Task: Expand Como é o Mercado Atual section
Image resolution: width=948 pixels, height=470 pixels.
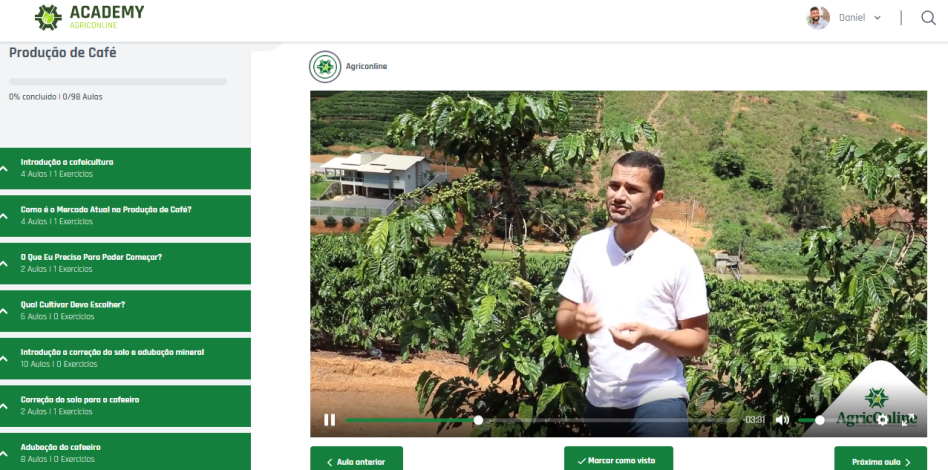Action: (125, 216)
